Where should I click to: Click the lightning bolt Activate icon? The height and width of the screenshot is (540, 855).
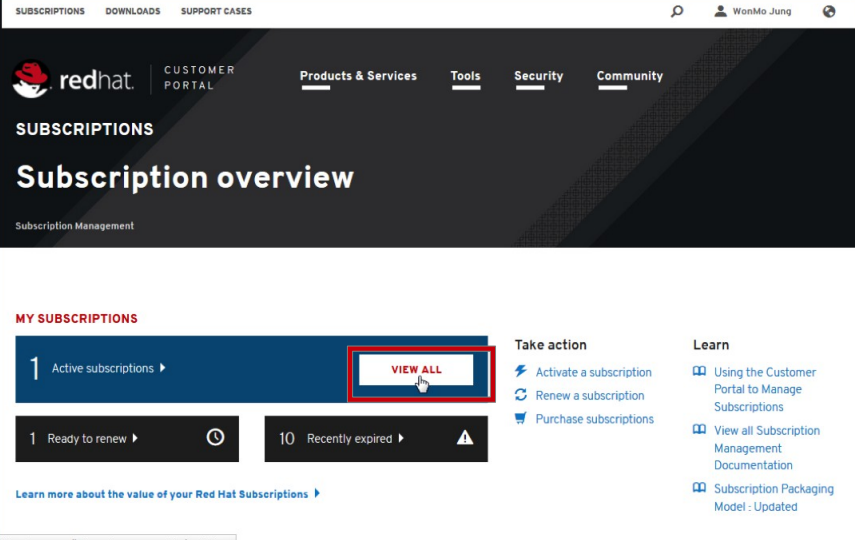click(521, 371)
